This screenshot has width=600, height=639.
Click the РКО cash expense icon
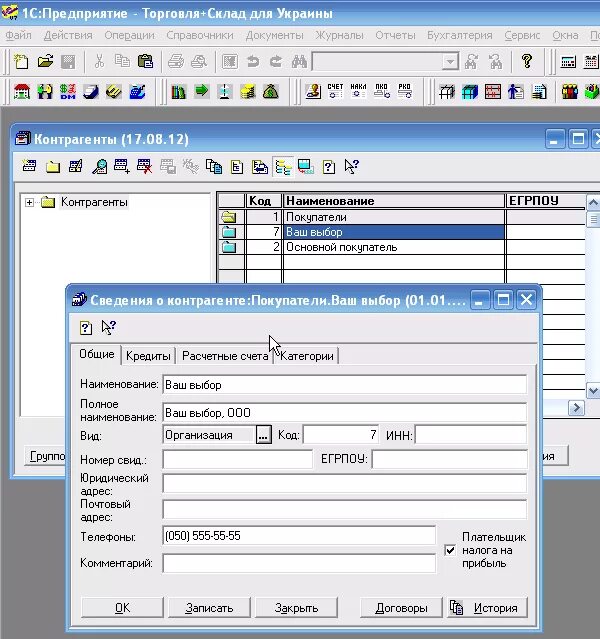click(x=405, y=90)
